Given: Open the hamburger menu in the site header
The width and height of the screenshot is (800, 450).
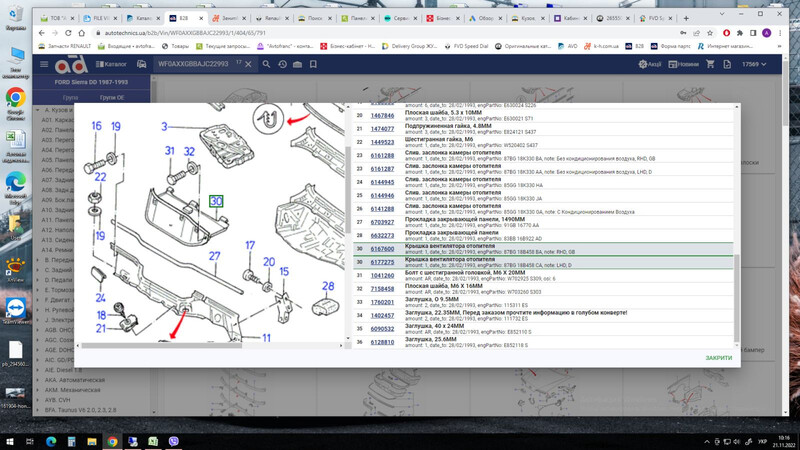Looking at the screenshot, I should click(44, 64).
